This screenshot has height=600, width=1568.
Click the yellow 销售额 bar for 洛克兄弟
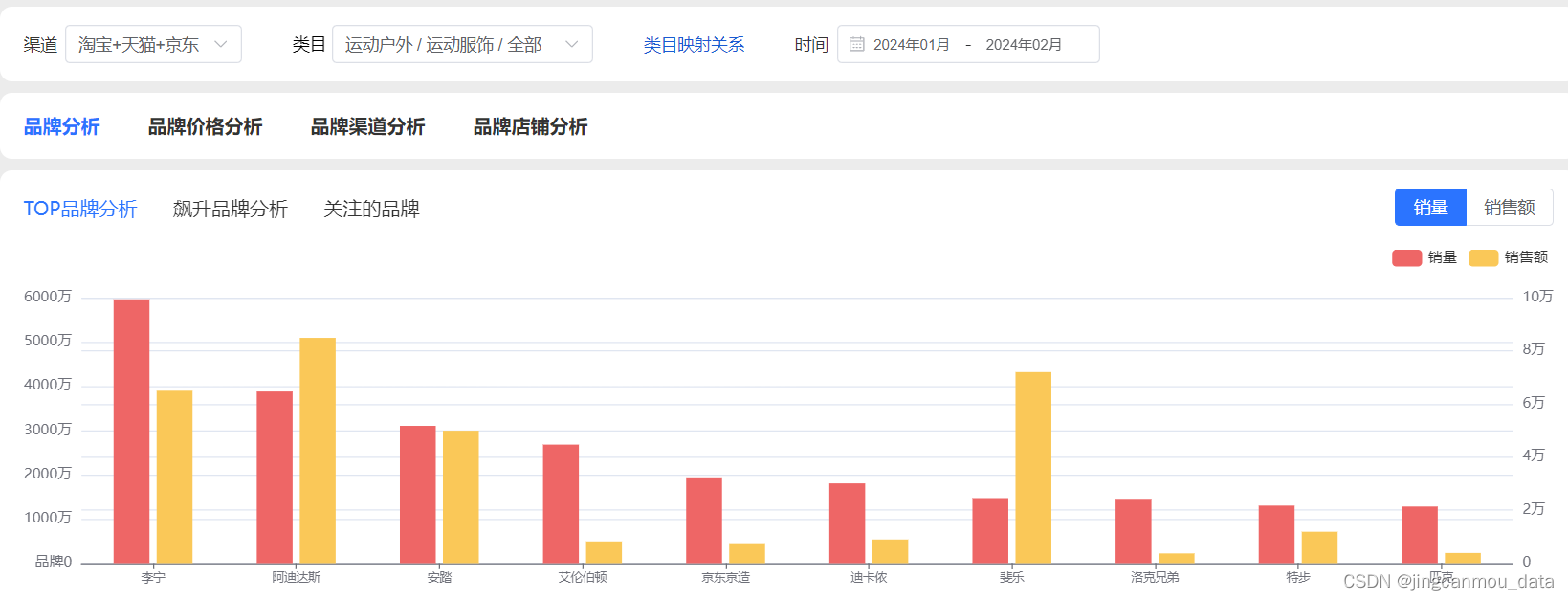tap(1177, 558)
